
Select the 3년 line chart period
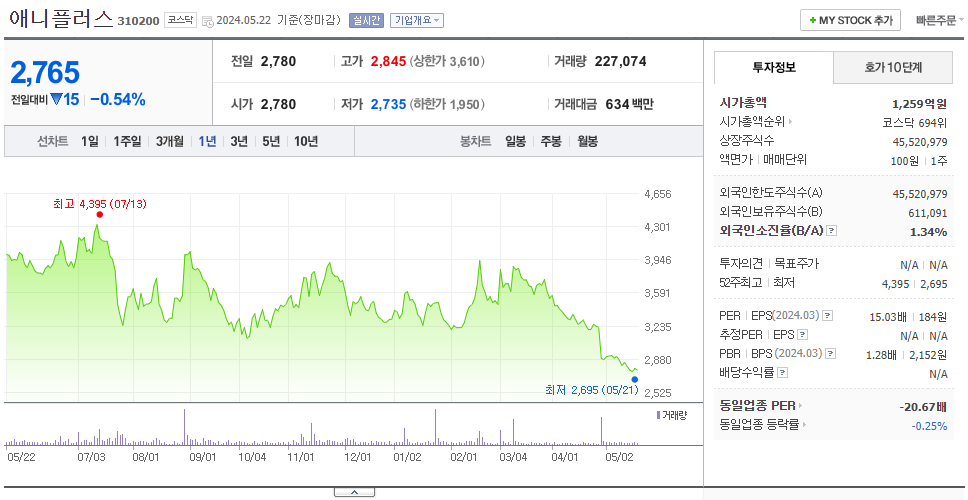tap(239, 141)
